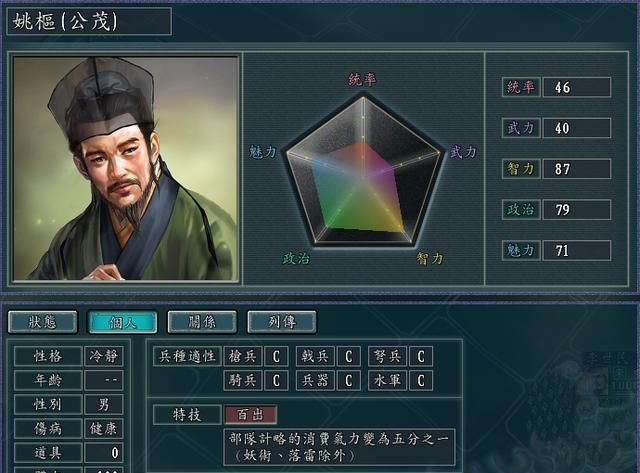Open the 關係 tab
Screen dimensions: 640x473
point(202,322)
